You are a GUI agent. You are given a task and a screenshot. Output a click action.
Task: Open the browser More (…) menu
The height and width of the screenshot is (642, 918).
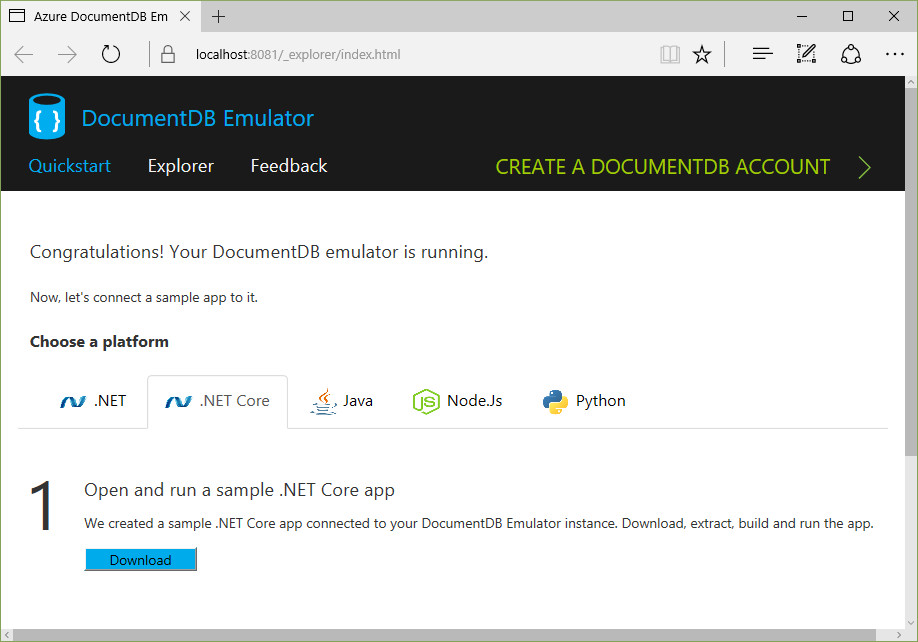[895, 54]
